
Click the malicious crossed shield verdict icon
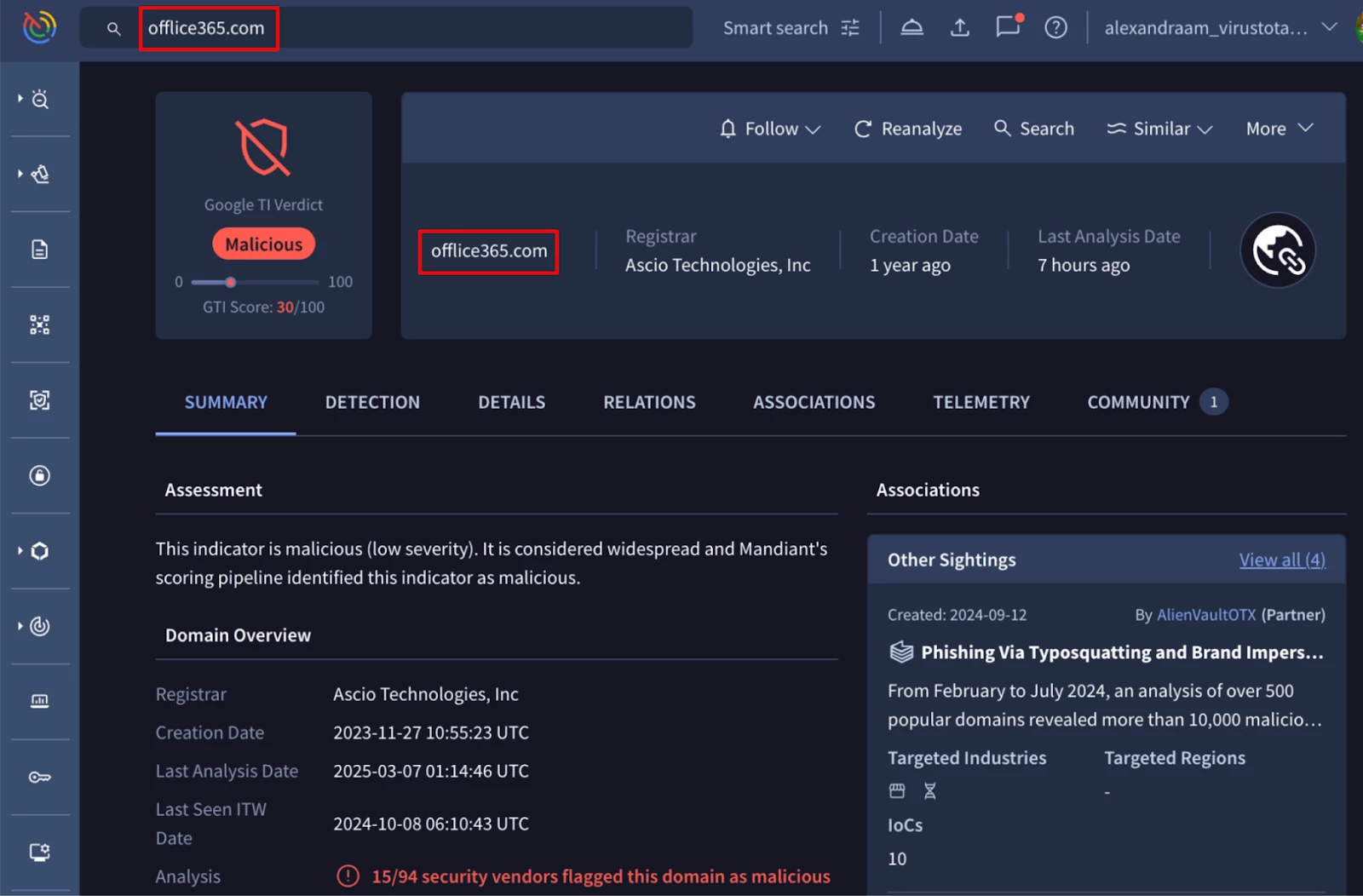point(263,147)
